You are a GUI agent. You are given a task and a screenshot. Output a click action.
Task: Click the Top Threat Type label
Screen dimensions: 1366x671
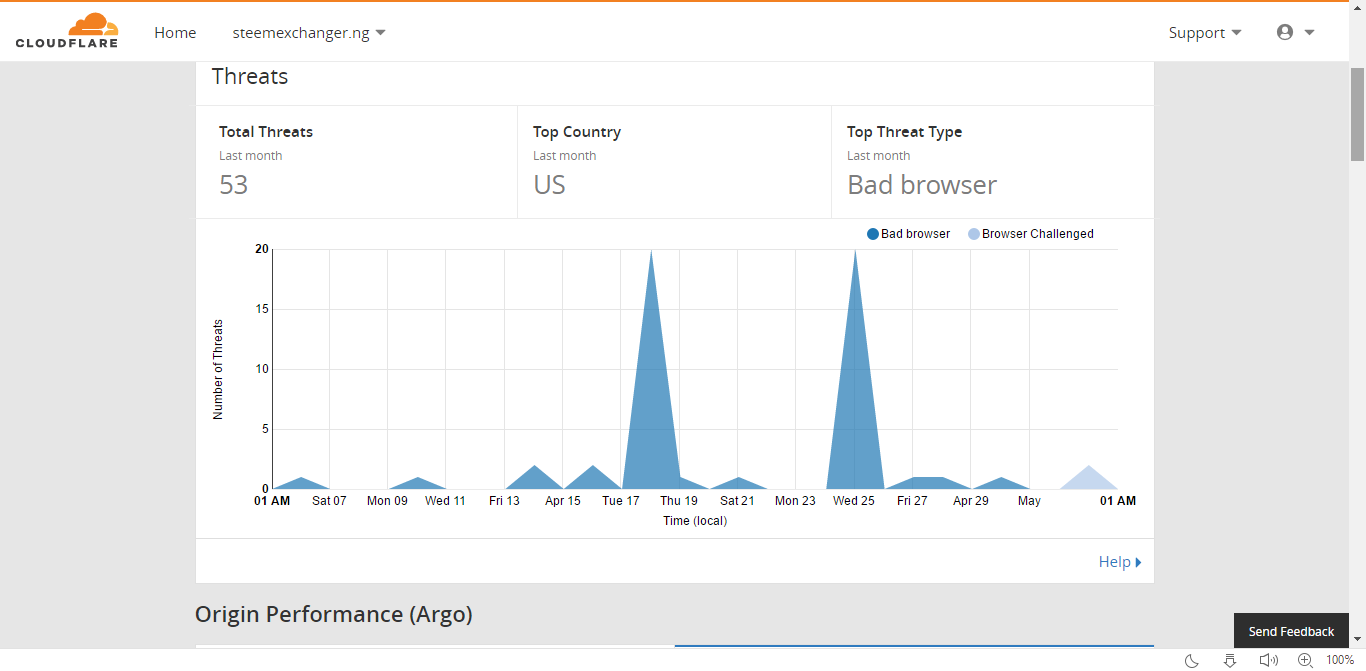click(904, 132)
